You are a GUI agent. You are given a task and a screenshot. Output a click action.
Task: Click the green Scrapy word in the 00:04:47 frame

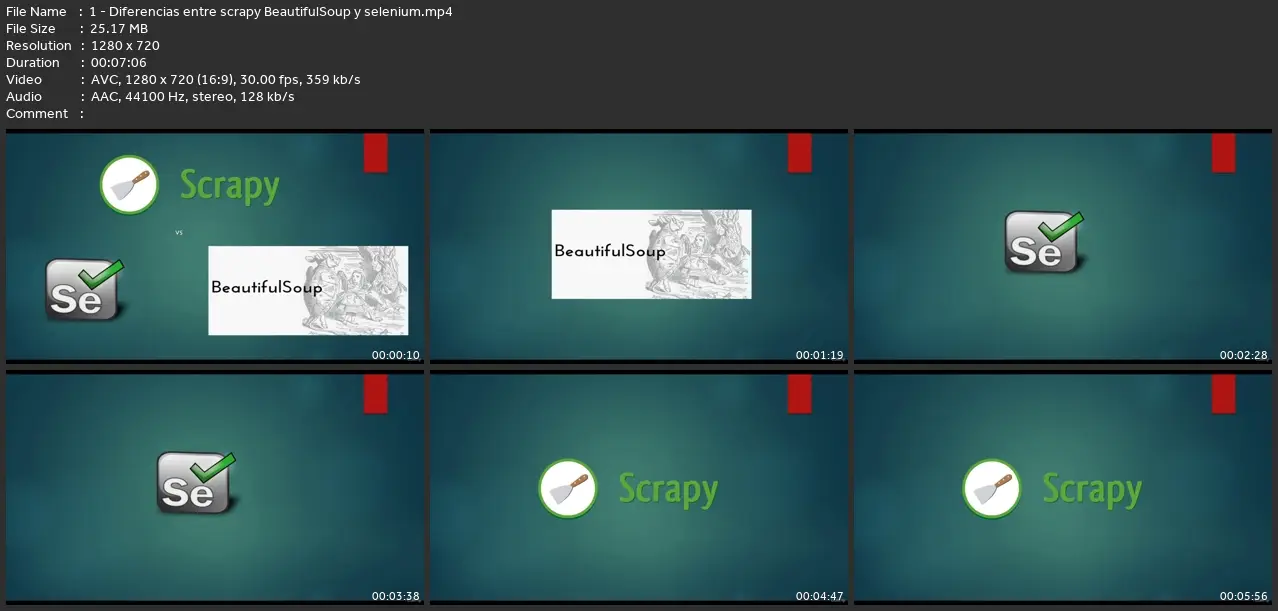pos(668,490)
